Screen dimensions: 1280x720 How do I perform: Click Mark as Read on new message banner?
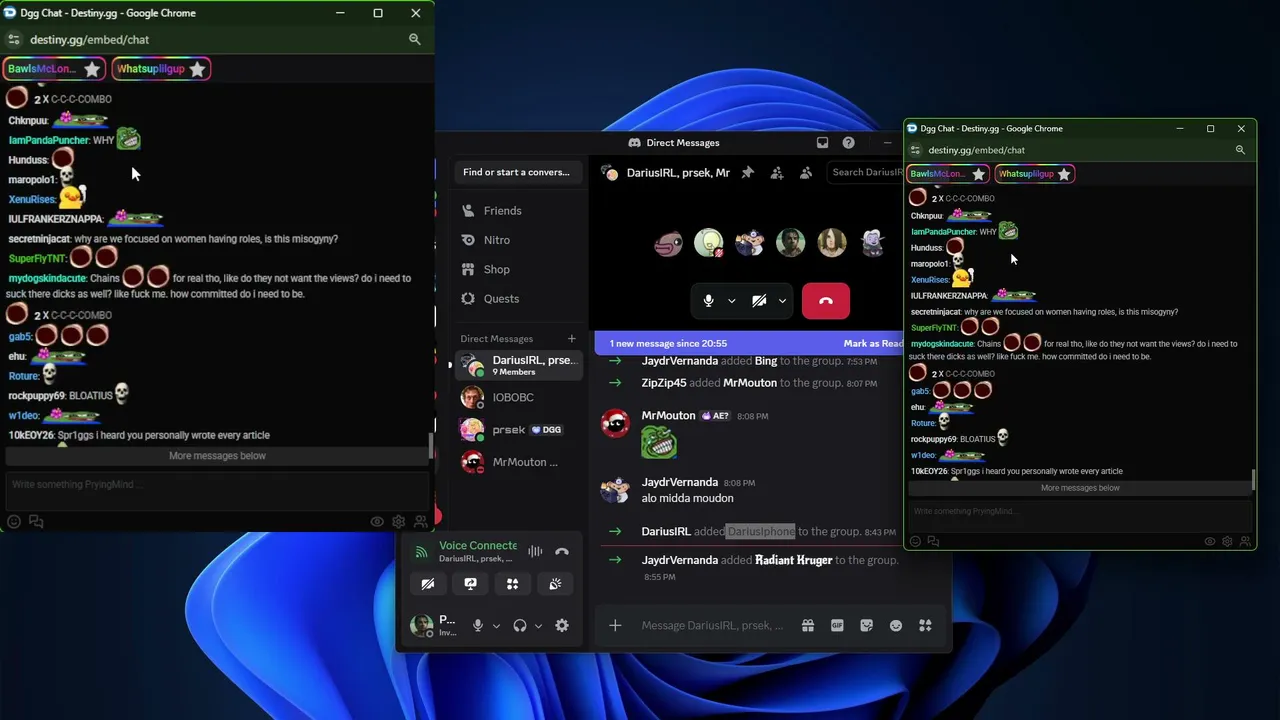point(873,343)
